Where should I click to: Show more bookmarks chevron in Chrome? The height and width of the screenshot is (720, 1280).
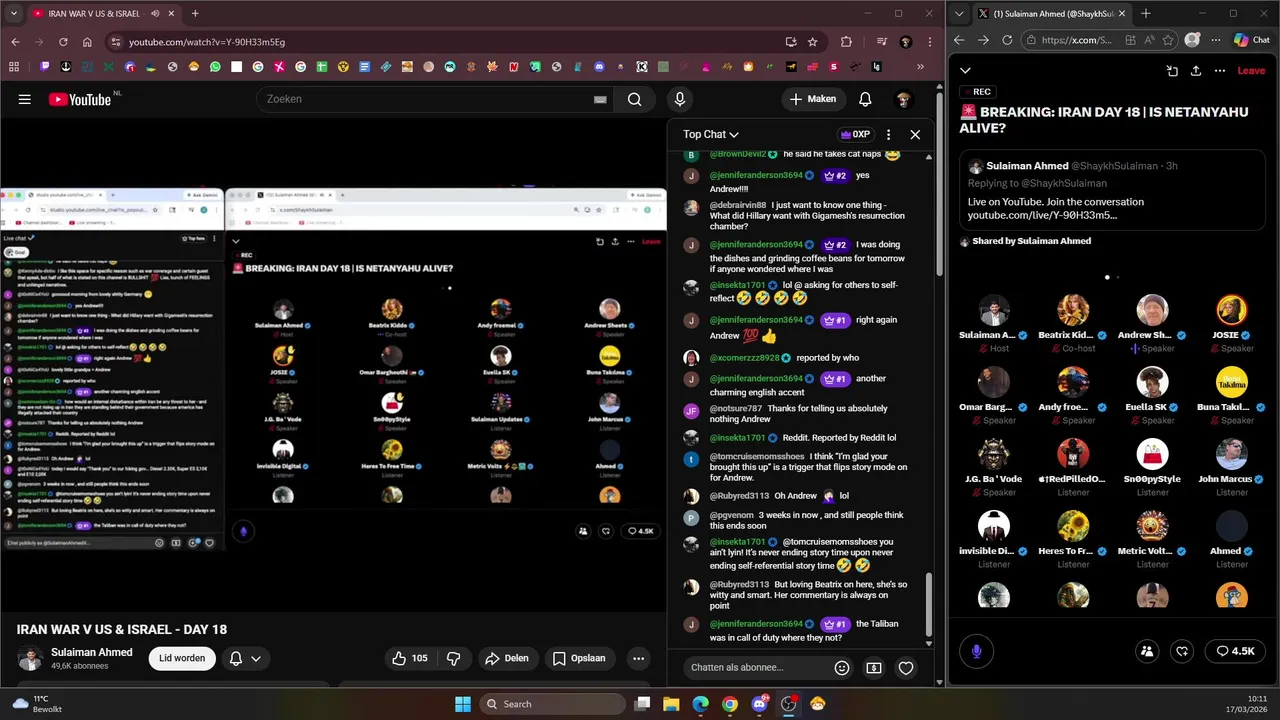[921, 67]
